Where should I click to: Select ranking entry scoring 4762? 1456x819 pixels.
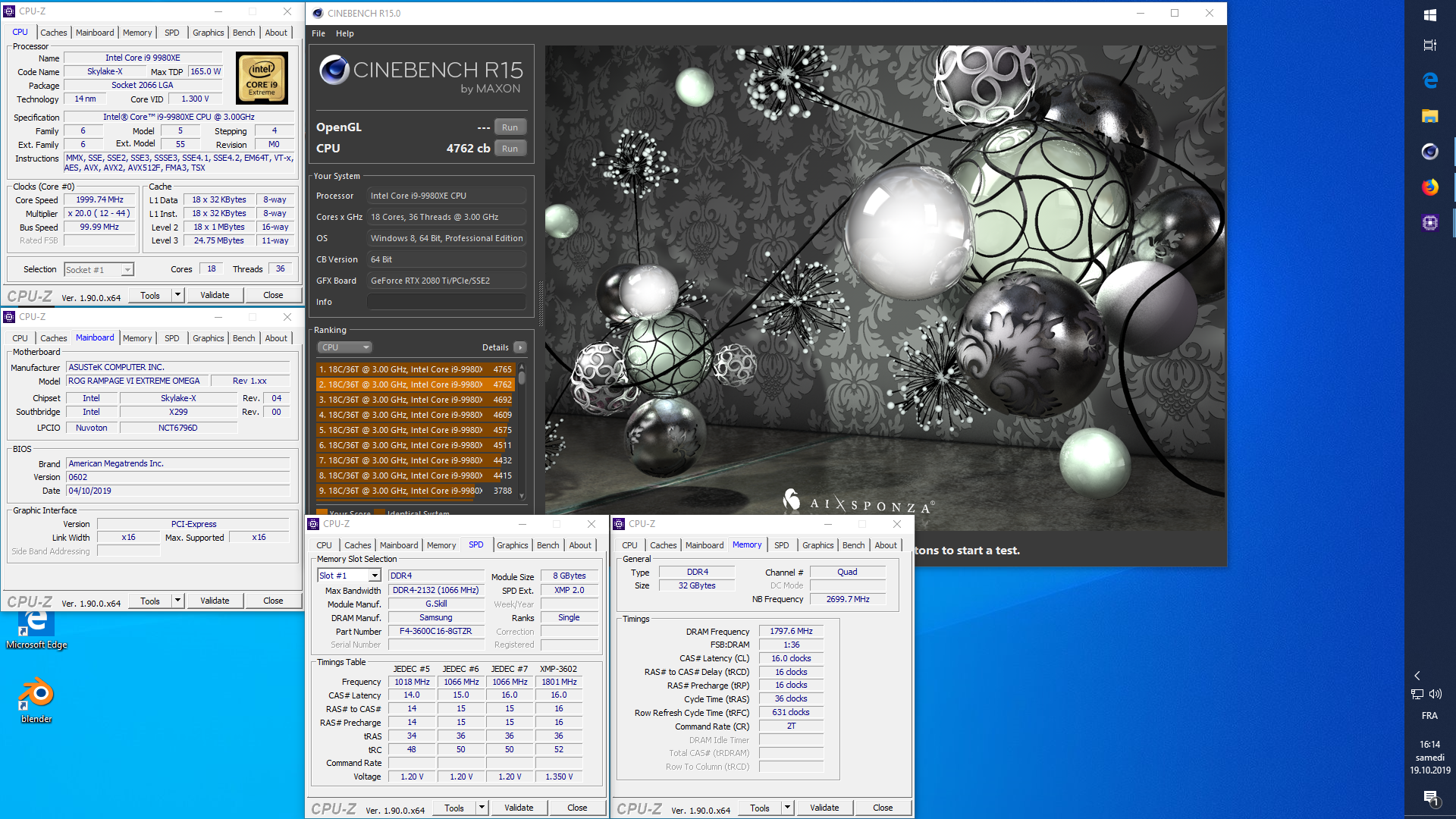tap(416, 384)
